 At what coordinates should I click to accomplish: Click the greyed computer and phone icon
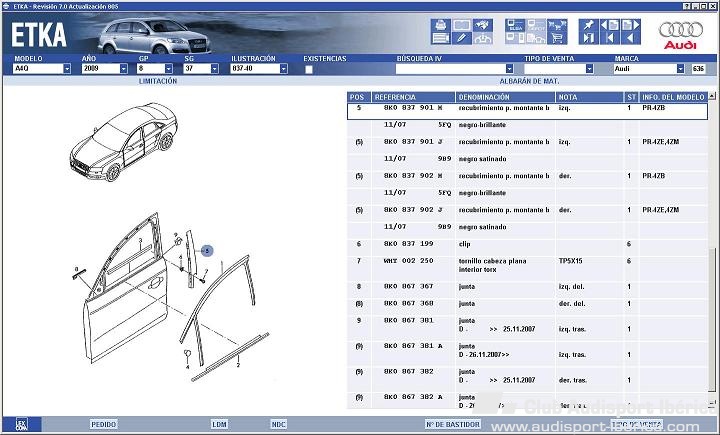tap(515, 38)
